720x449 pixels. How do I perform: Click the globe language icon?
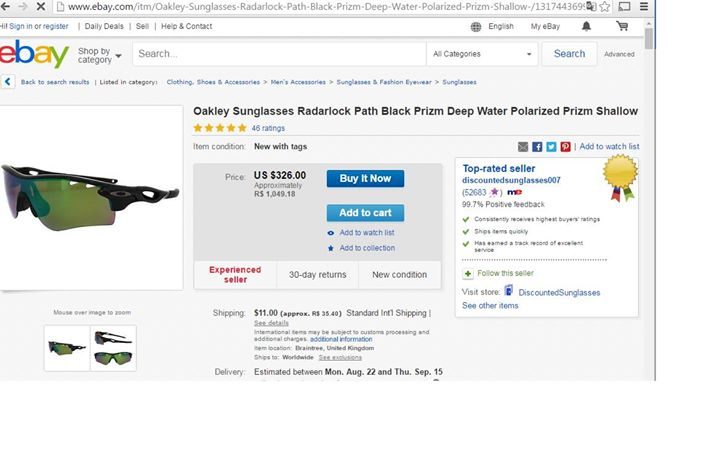476,27
